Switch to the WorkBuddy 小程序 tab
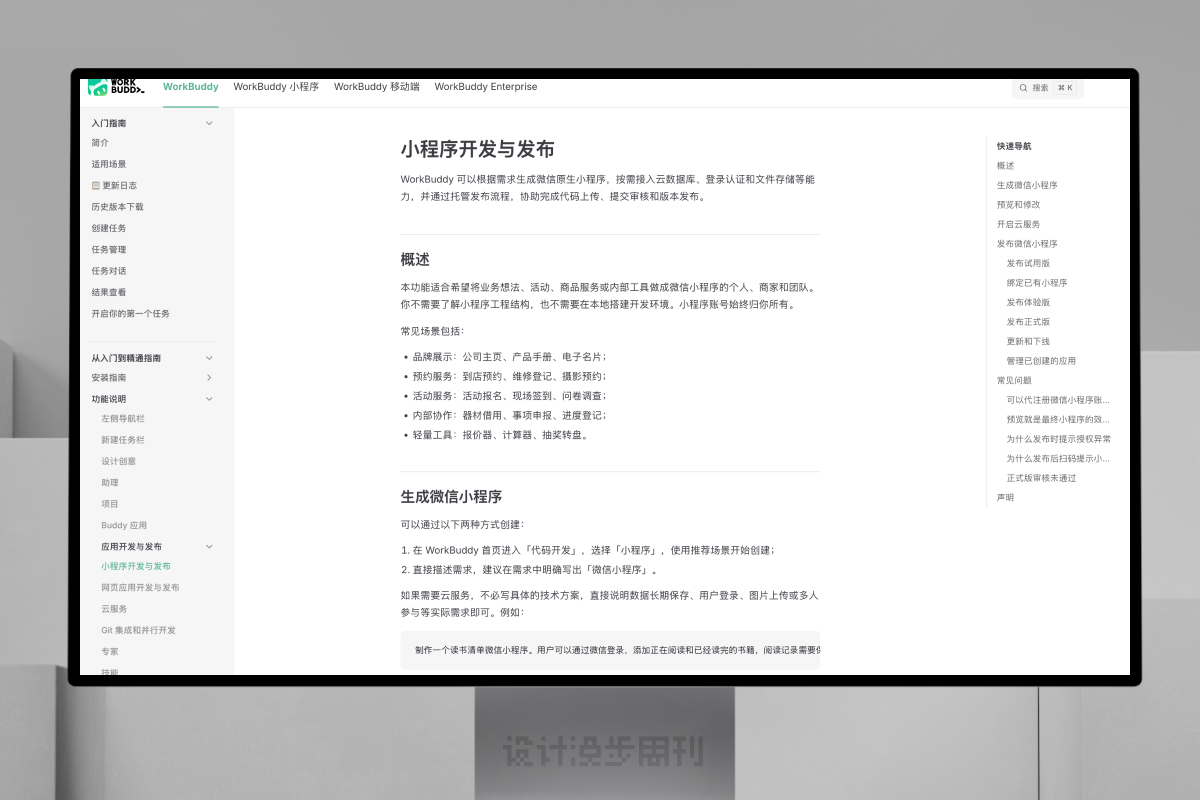This screenshot has width=1200, height=800. (x=276, y=87)
